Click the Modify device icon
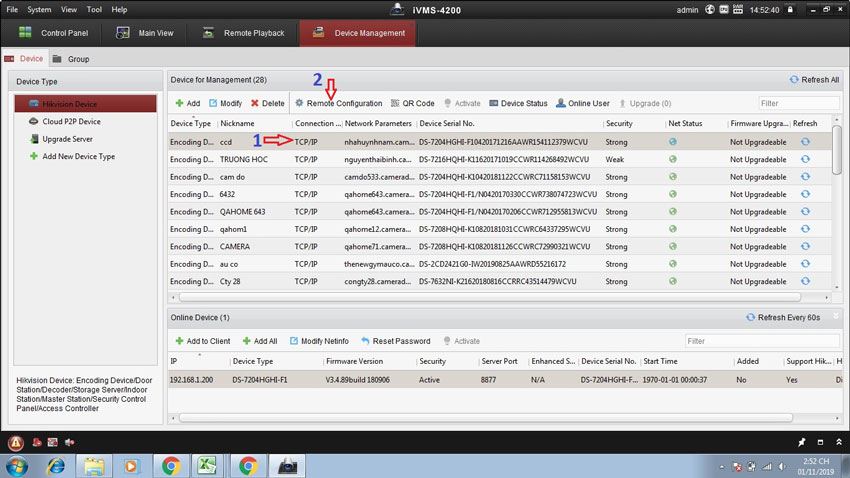Viewport: 850px width, 478px height. pyautogui.click(x=225, y=103)
